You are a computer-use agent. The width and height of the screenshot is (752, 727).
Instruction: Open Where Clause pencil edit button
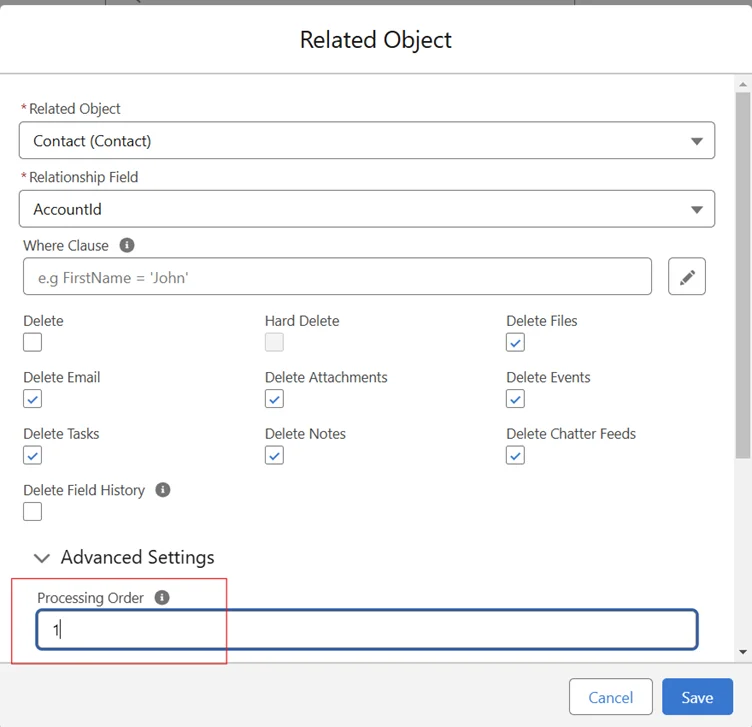[686, 277]
